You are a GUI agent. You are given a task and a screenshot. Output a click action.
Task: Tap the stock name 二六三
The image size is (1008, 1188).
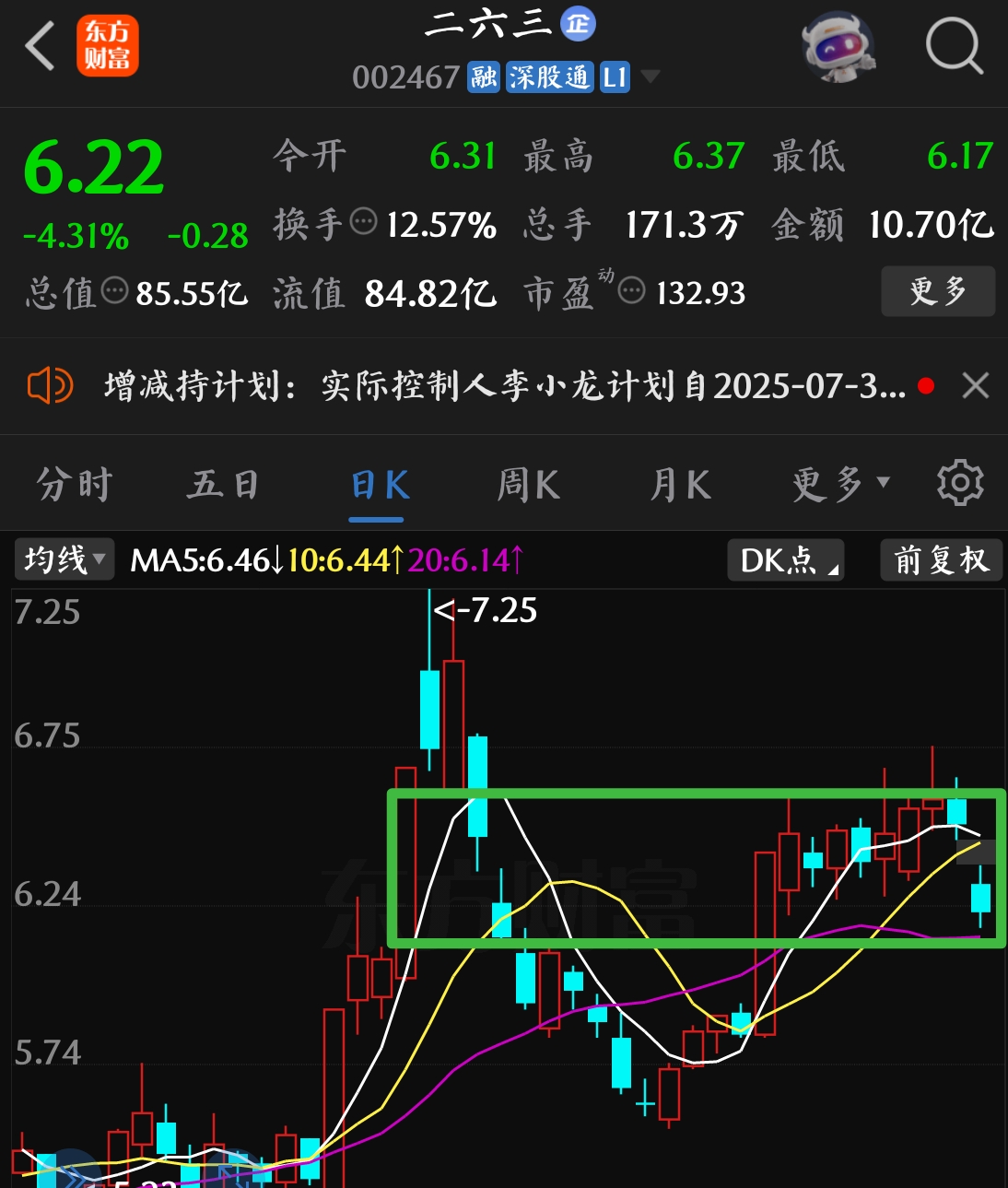tap(488, 25)
